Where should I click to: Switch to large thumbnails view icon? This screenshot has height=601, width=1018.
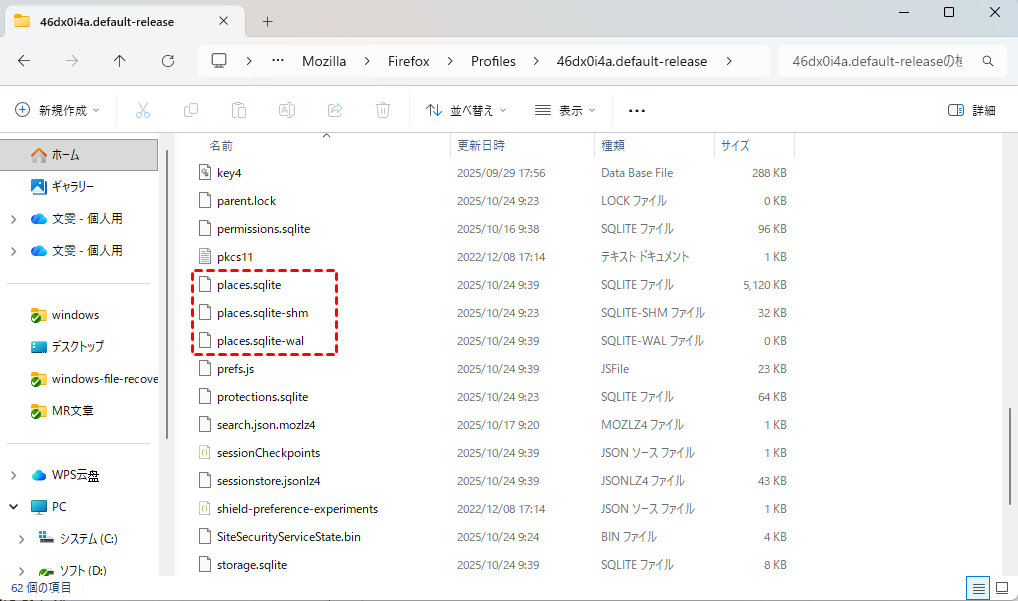[1001, 587]
